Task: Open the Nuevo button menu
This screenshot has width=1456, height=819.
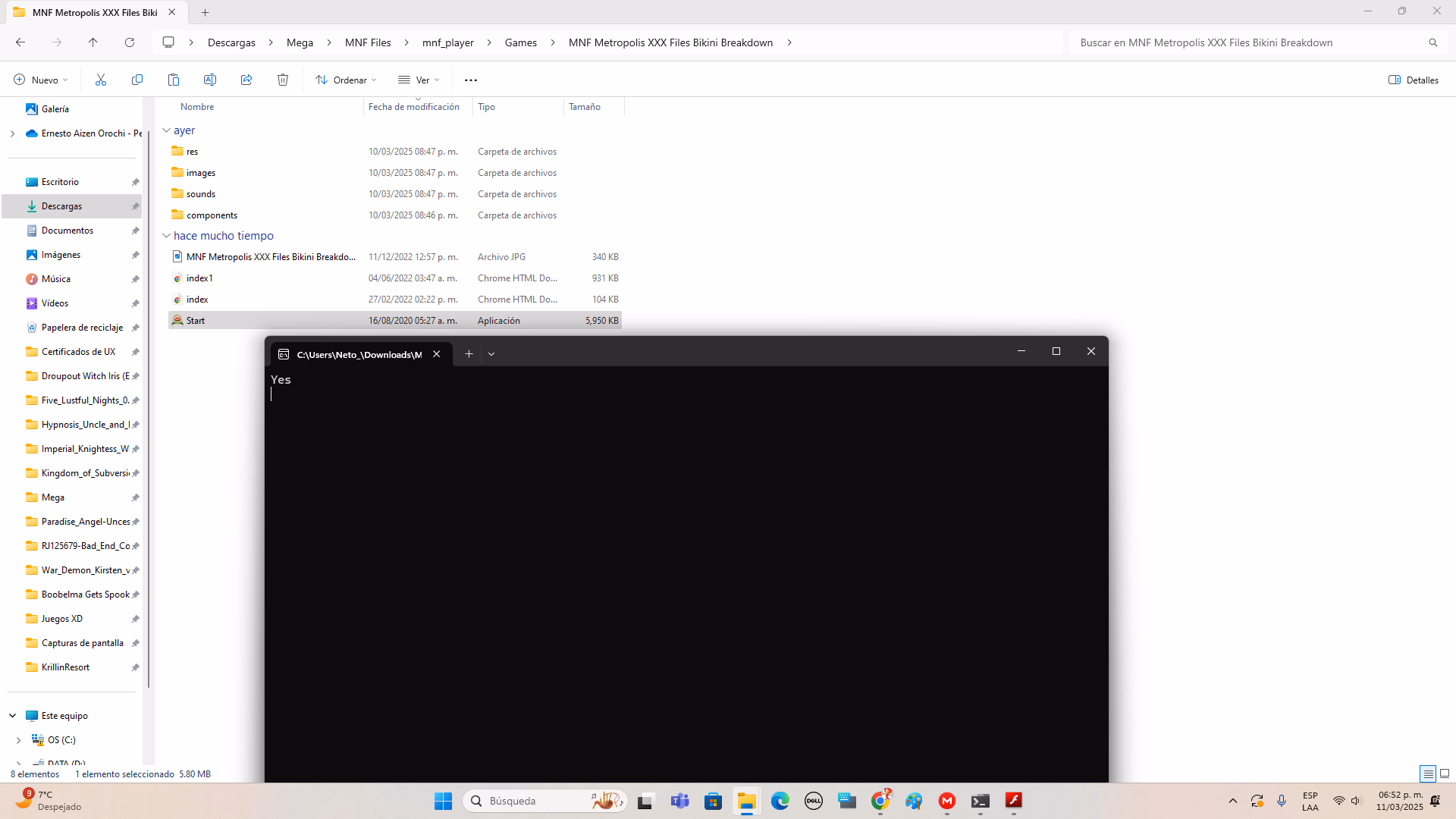Action: pyautogui.click(x=41, y=80)
